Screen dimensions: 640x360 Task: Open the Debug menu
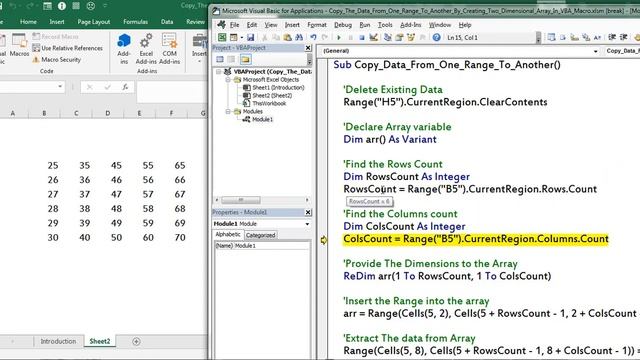(x=343, y=25)
